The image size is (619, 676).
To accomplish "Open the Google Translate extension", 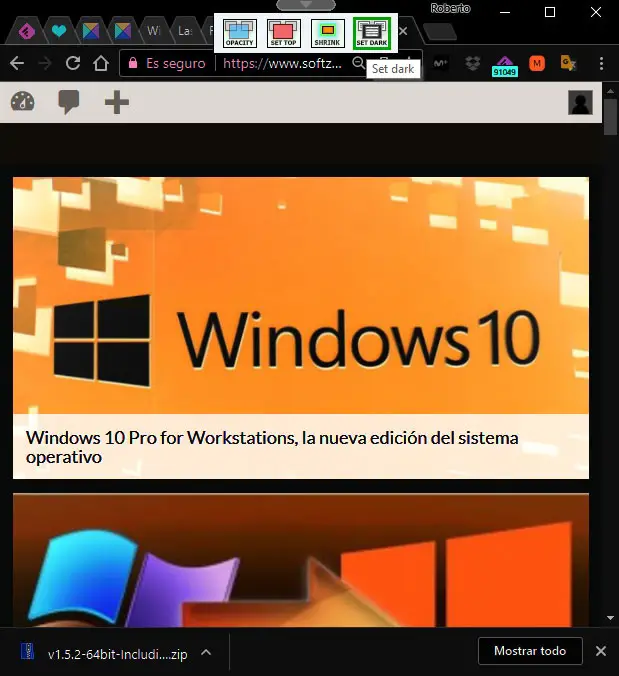I will [x=568, y=64].
